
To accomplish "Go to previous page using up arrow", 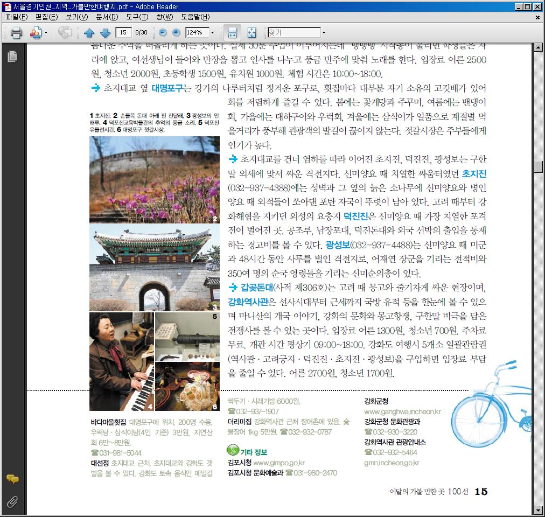I will [x=89, y=33].
